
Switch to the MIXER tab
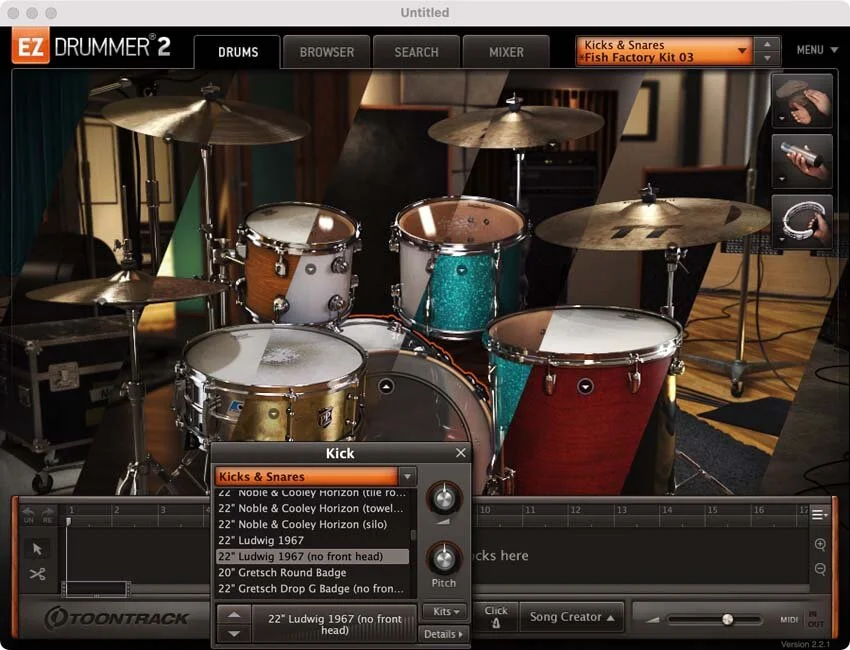pos(506,52)
